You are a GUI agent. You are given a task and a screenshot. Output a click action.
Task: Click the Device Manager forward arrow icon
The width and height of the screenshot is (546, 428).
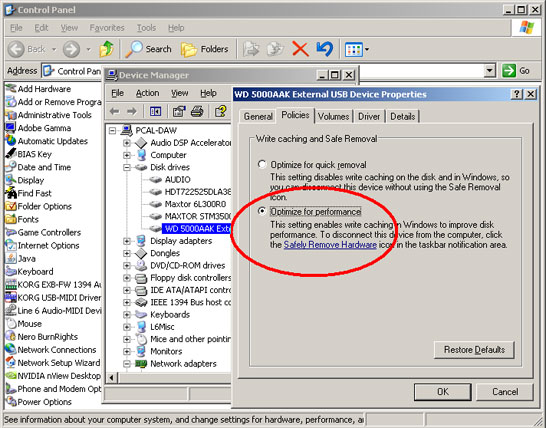pyautogui.click(x=132, y=111)
